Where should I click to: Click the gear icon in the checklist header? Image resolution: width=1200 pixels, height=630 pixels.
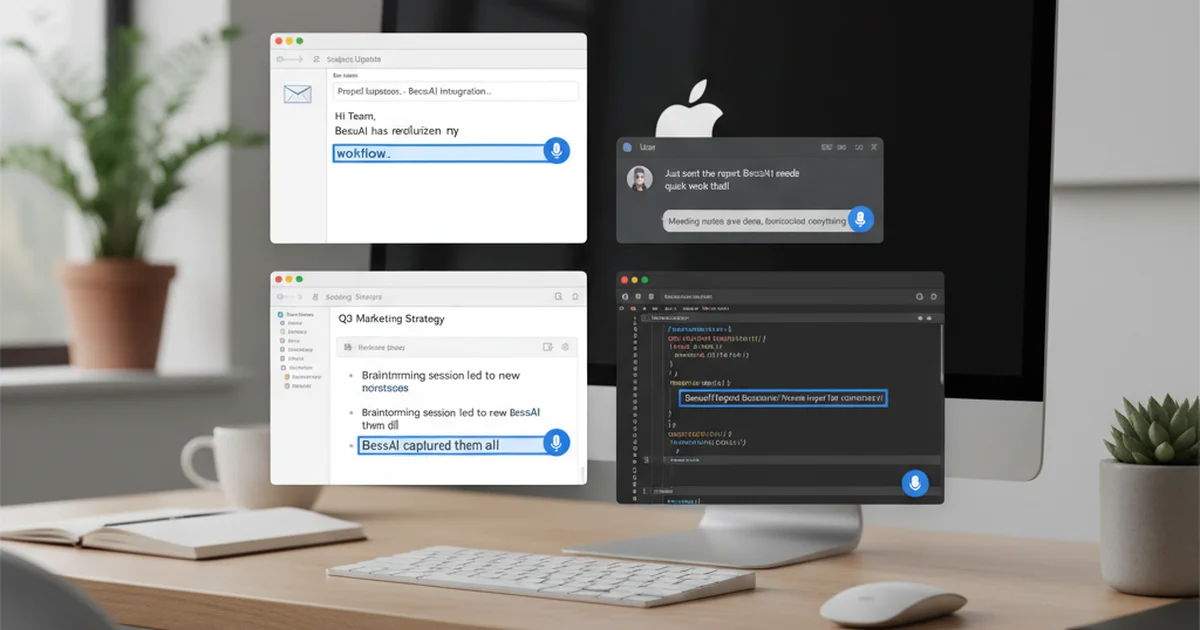565,346
